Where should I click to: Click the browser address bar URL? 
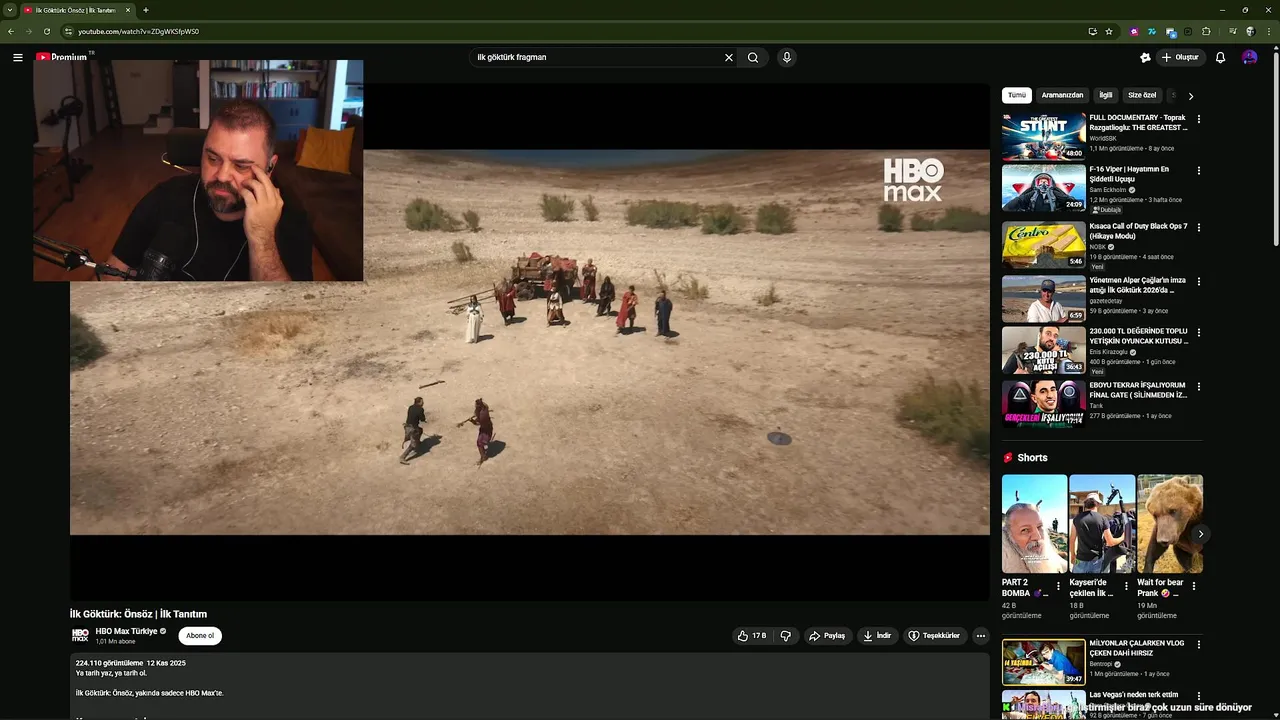(138, 31)
